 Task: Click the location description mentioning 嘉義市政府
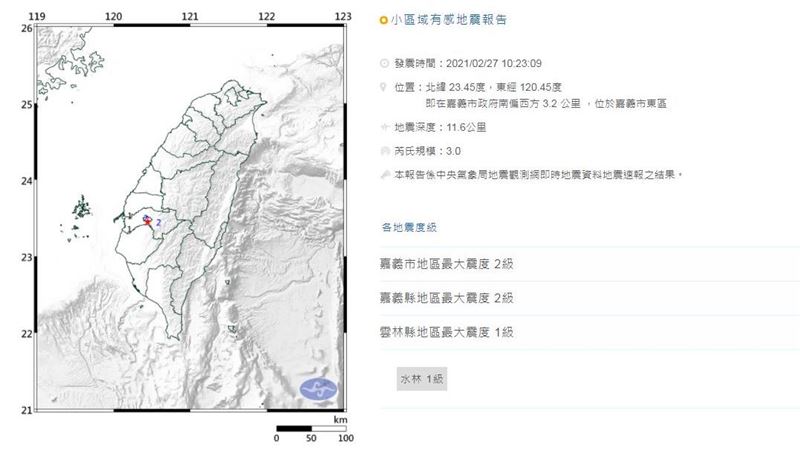click(546, 104)
